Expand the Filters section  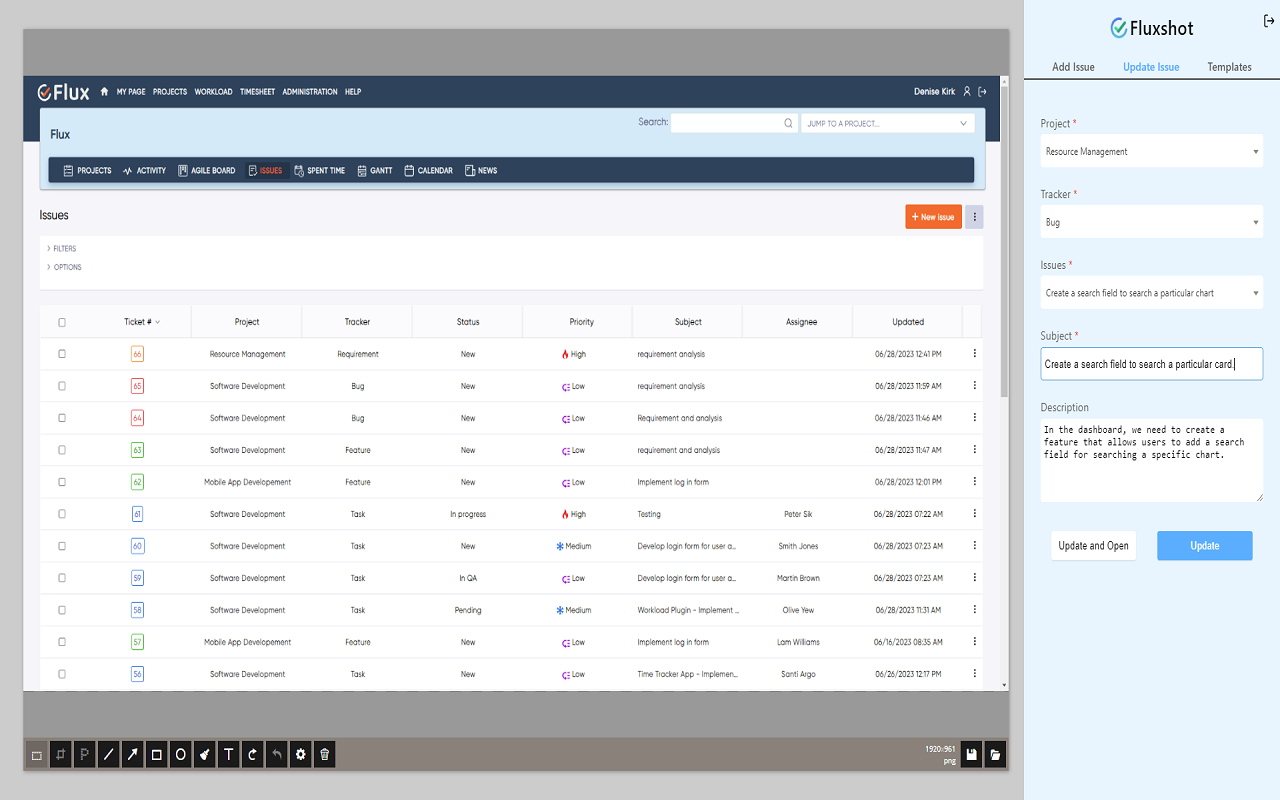point(61,248)
